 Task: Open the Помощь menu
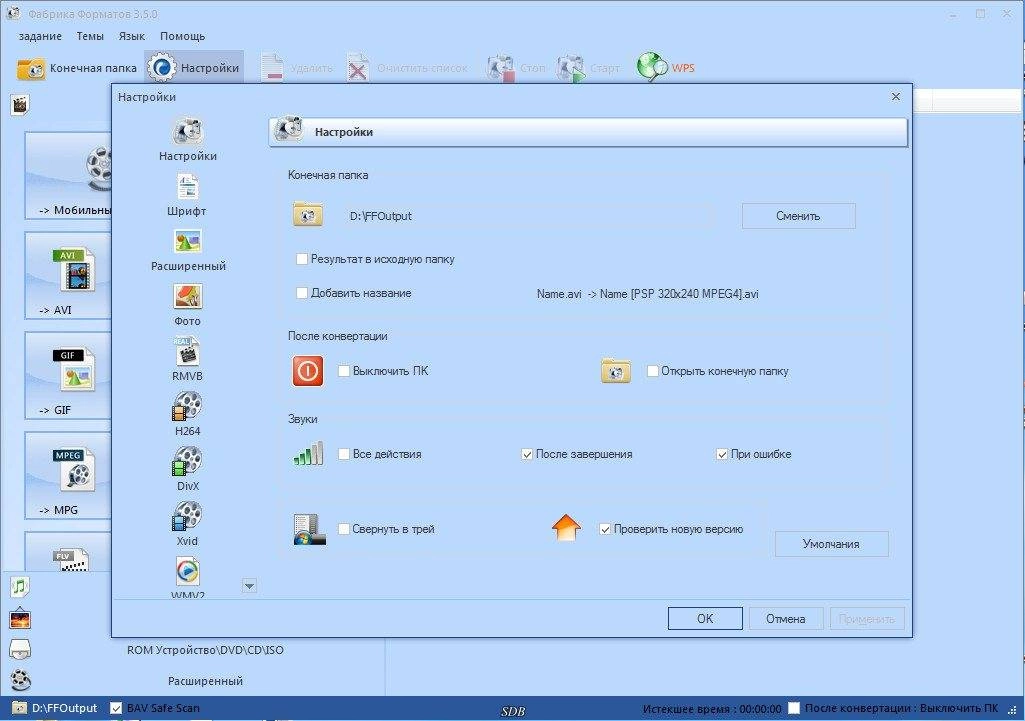pyautogui.click(x=182, y=36)
